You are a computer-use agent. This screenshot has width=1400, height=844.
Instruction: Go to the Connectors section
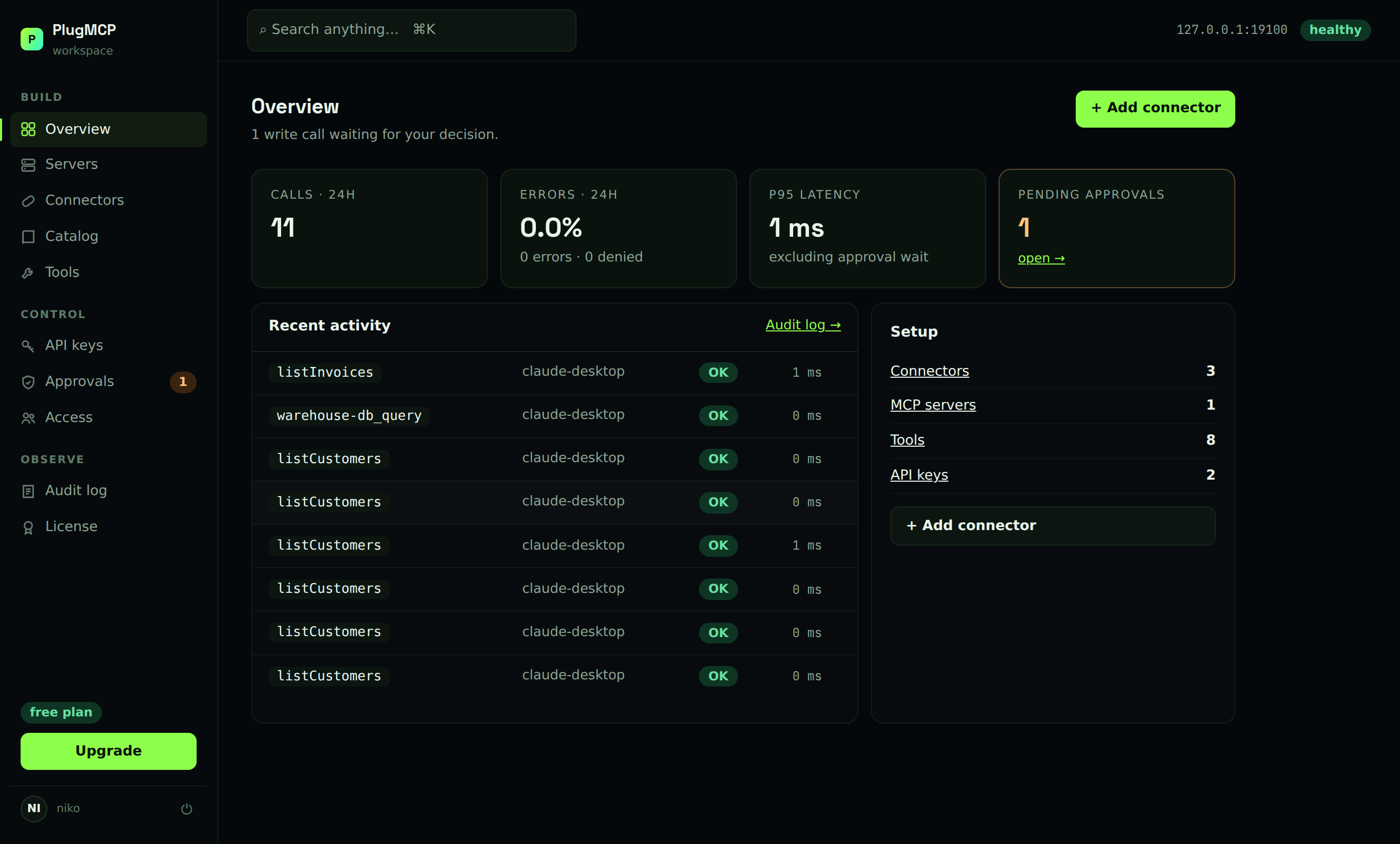tap(108, 201)
